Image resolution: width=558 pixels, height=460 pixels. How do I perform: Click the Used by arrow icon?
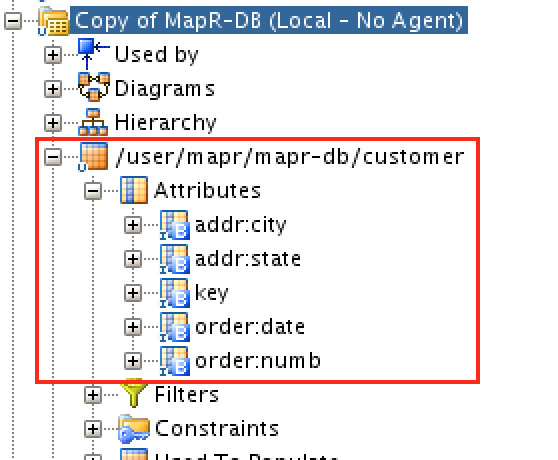coord(93,53)
